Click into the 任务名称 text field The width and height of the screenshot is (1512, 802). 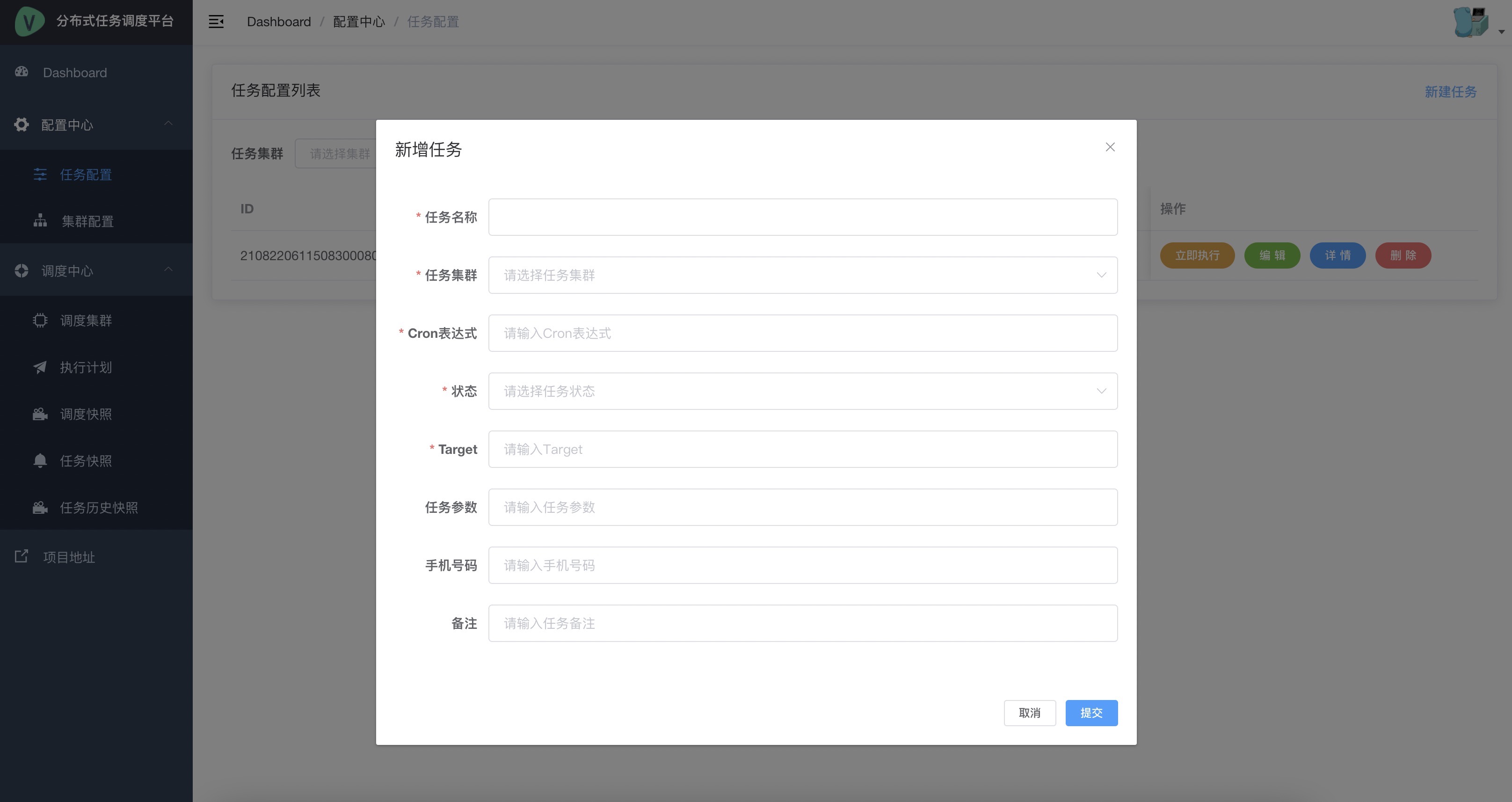(802, 217)
